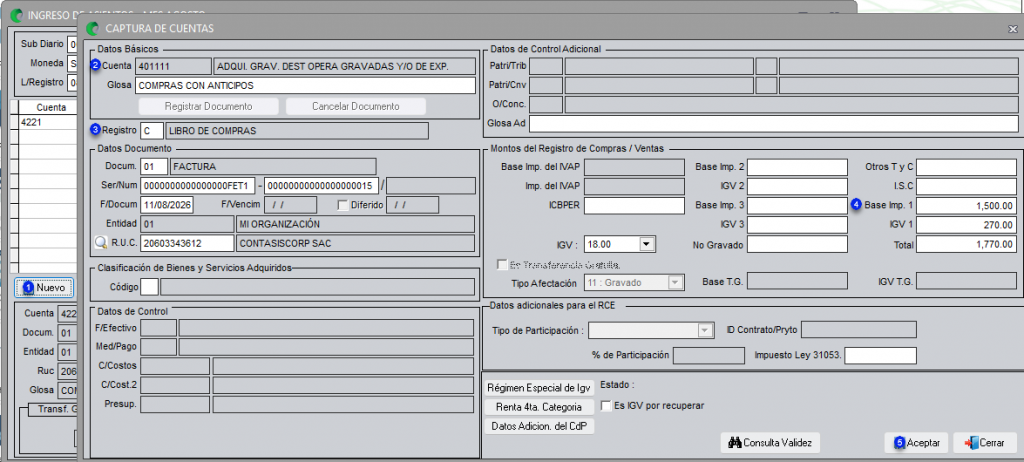Viewport: 1024px width, 462px height.
Task: Click Total field showing 1,770.00
Action: point(966,244)
